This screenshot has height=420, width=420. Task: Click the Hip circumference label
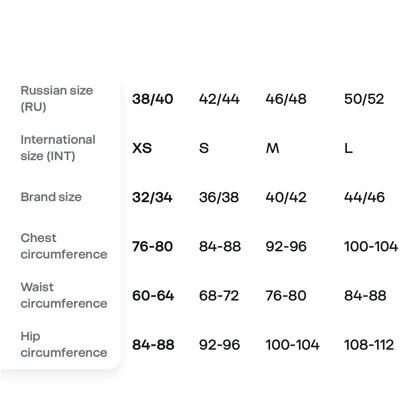pyautogui.click(x=64, y=344)
